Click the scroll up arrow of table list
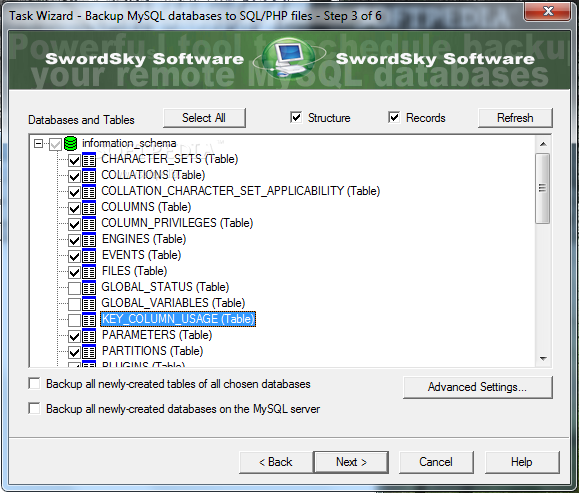Viewport: 579px width, 493px height. (x=543, y=144)
